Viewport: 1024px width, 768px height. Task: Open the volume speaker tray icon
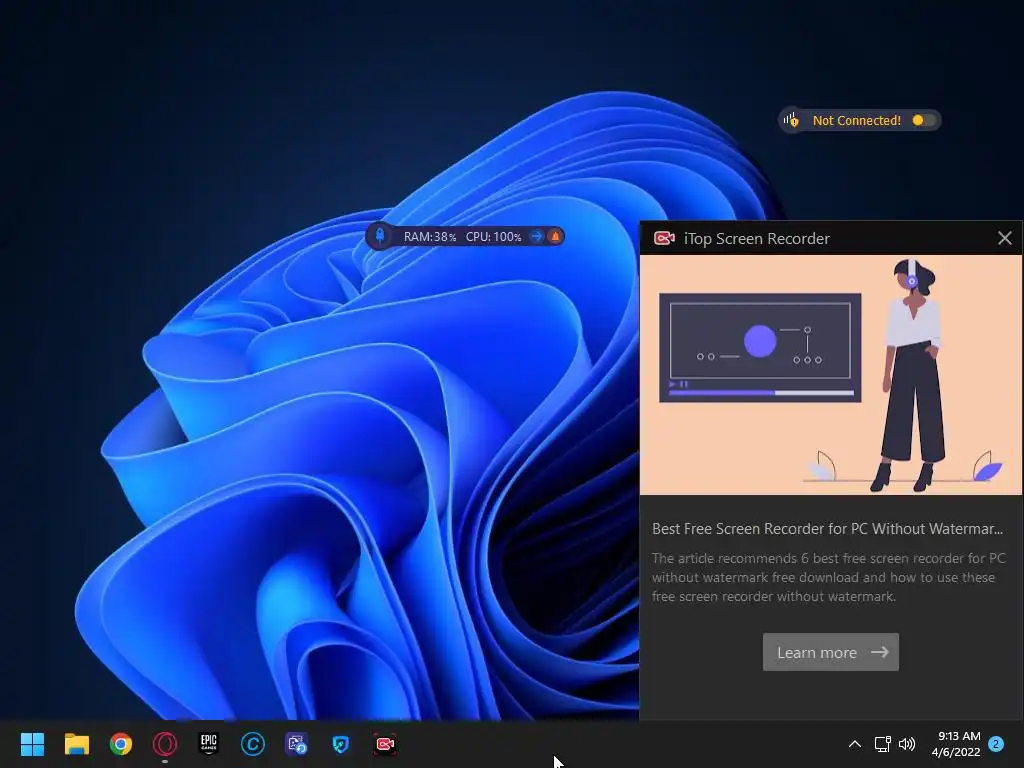coord(907,744)
